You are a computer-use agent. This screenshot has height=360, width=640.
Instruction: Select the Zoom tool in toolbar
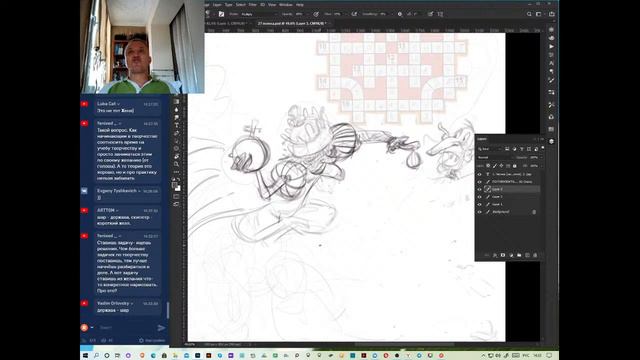point(177,164)
